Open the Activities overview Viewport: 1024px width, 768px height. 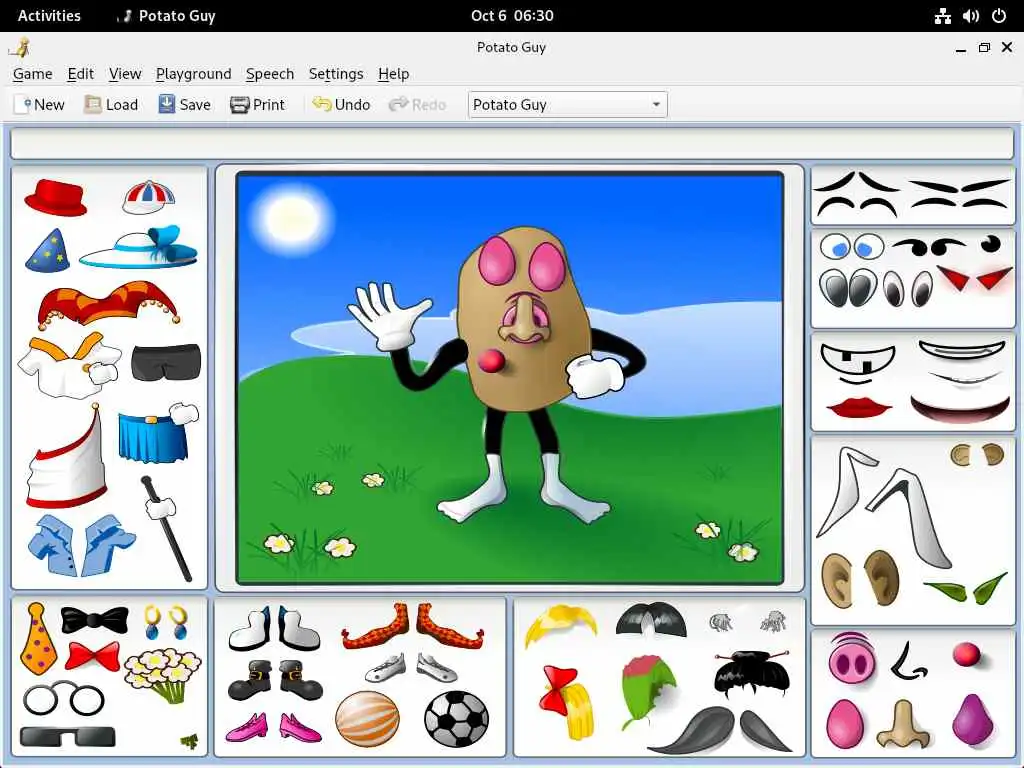49,16
